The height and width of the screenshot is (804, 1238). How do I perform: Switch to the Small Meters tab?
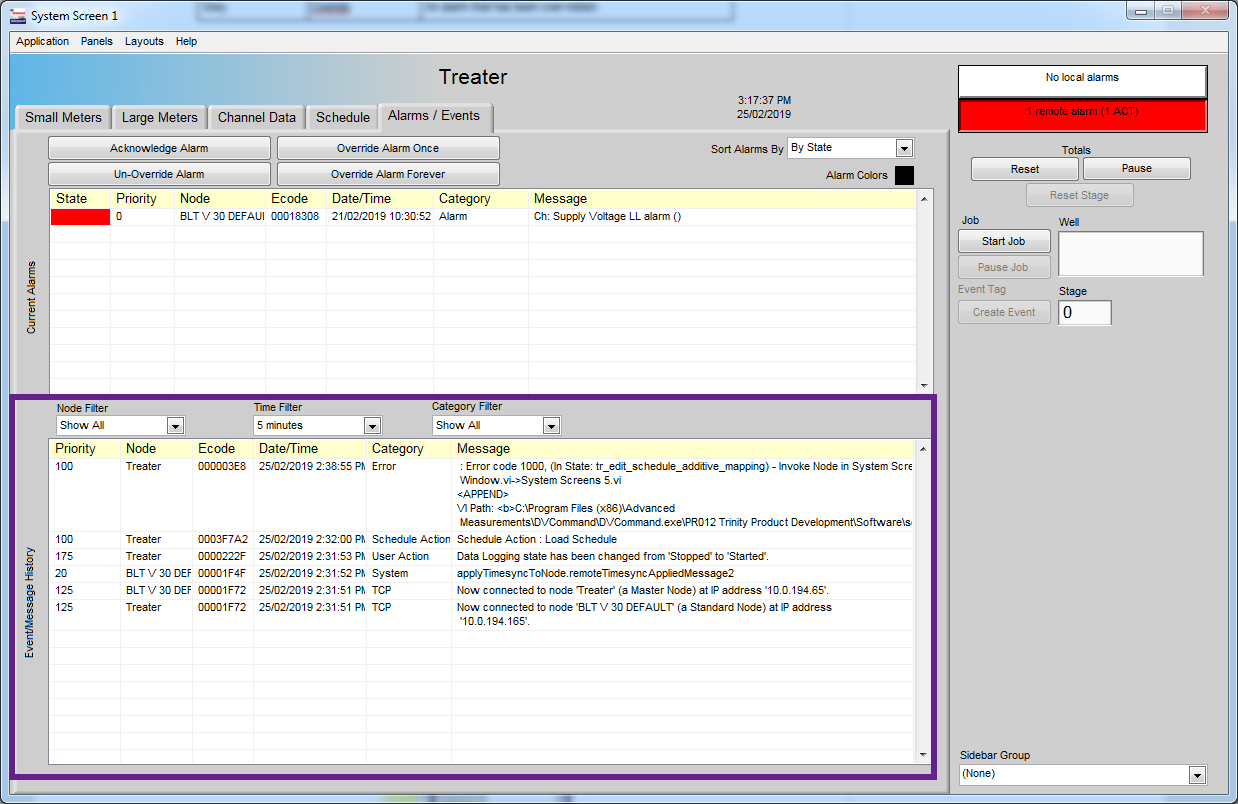pyautogui.click(x=62, y=117)
